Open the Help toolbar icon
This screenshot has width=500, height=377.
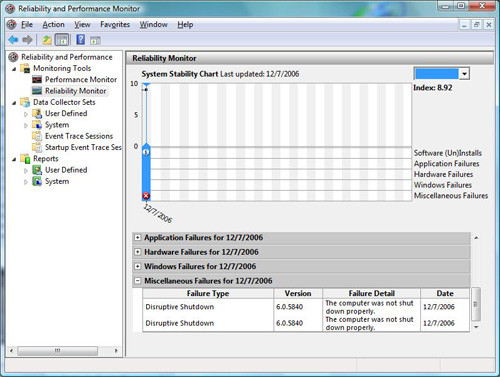80,40
